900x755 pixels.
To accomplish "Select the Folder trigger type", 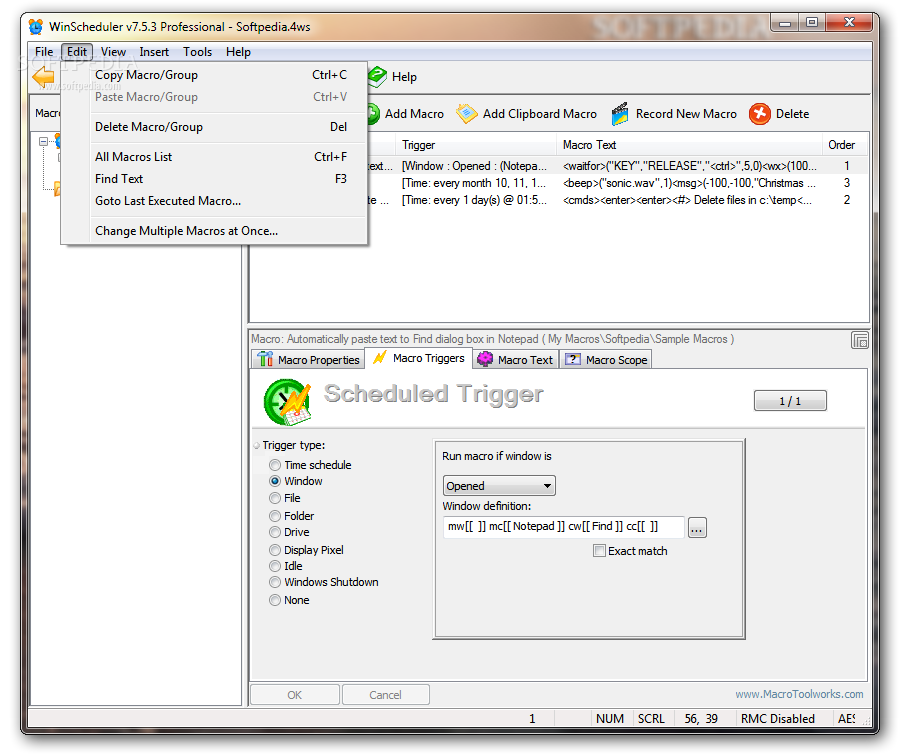I will point(275,516).
